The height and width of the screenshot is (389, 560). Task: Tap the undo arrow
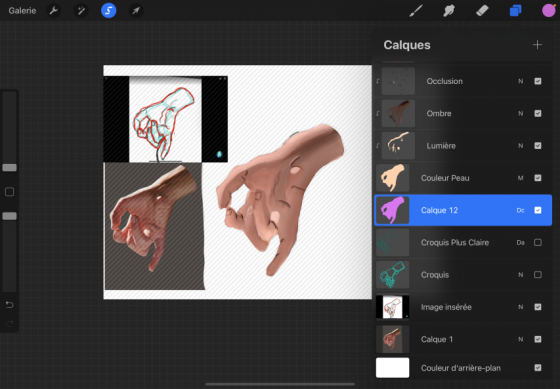tap(10, 305)
